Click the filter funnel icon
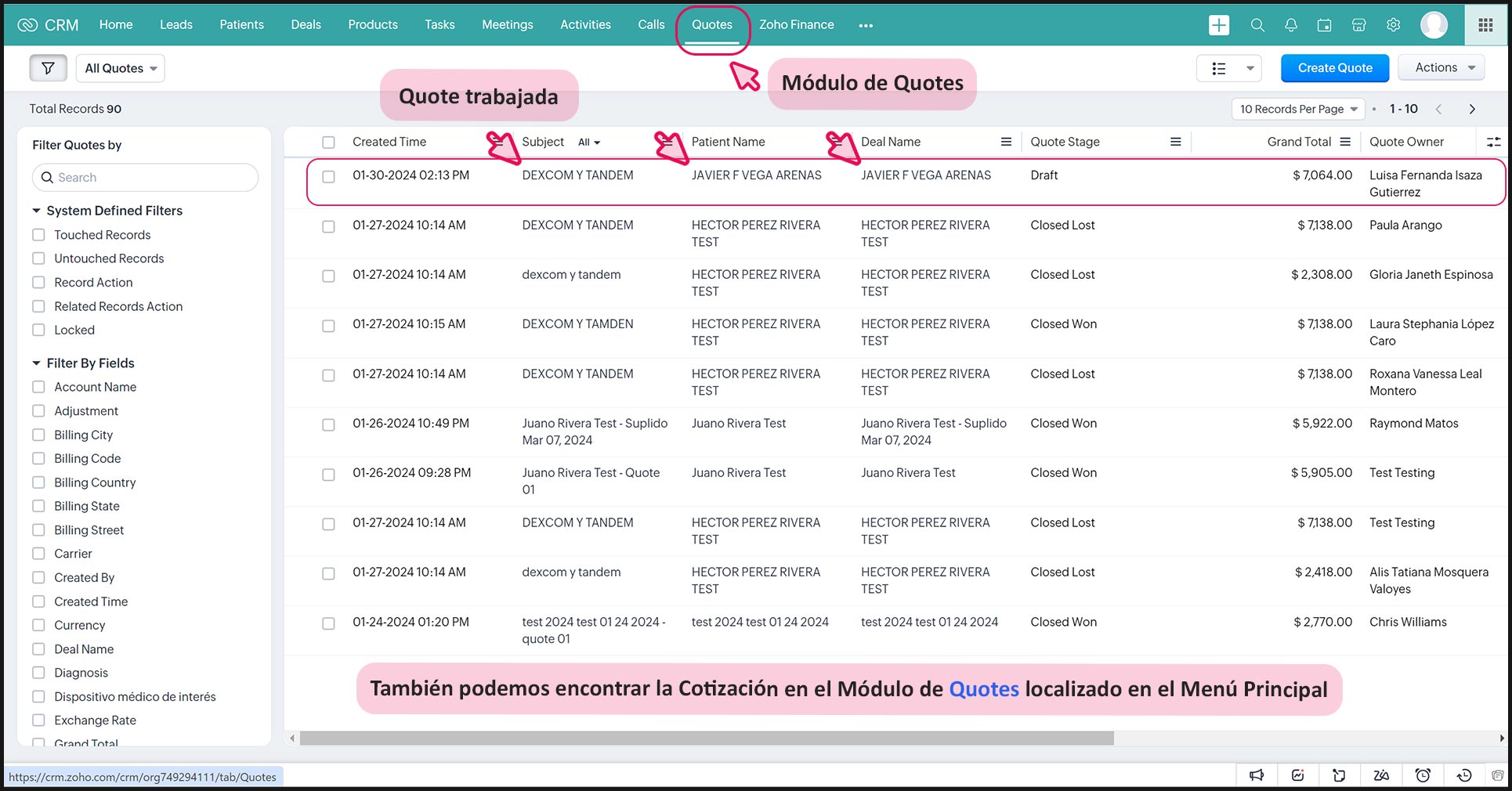 pos(48,68)
